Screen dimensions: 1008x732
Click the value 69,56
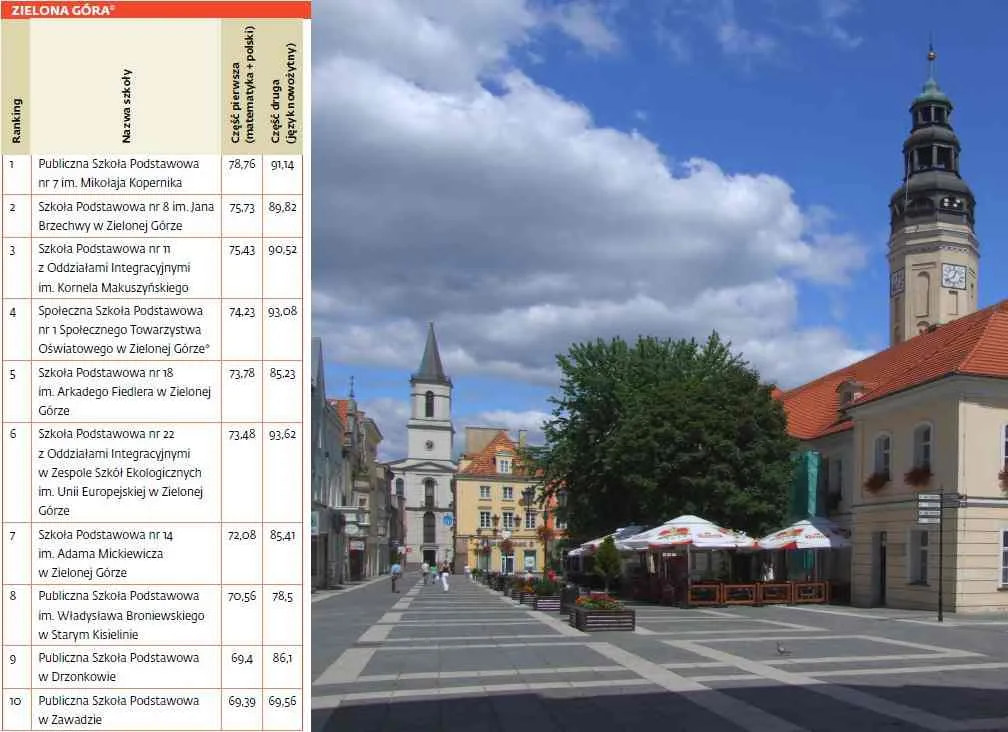point(282,701)
